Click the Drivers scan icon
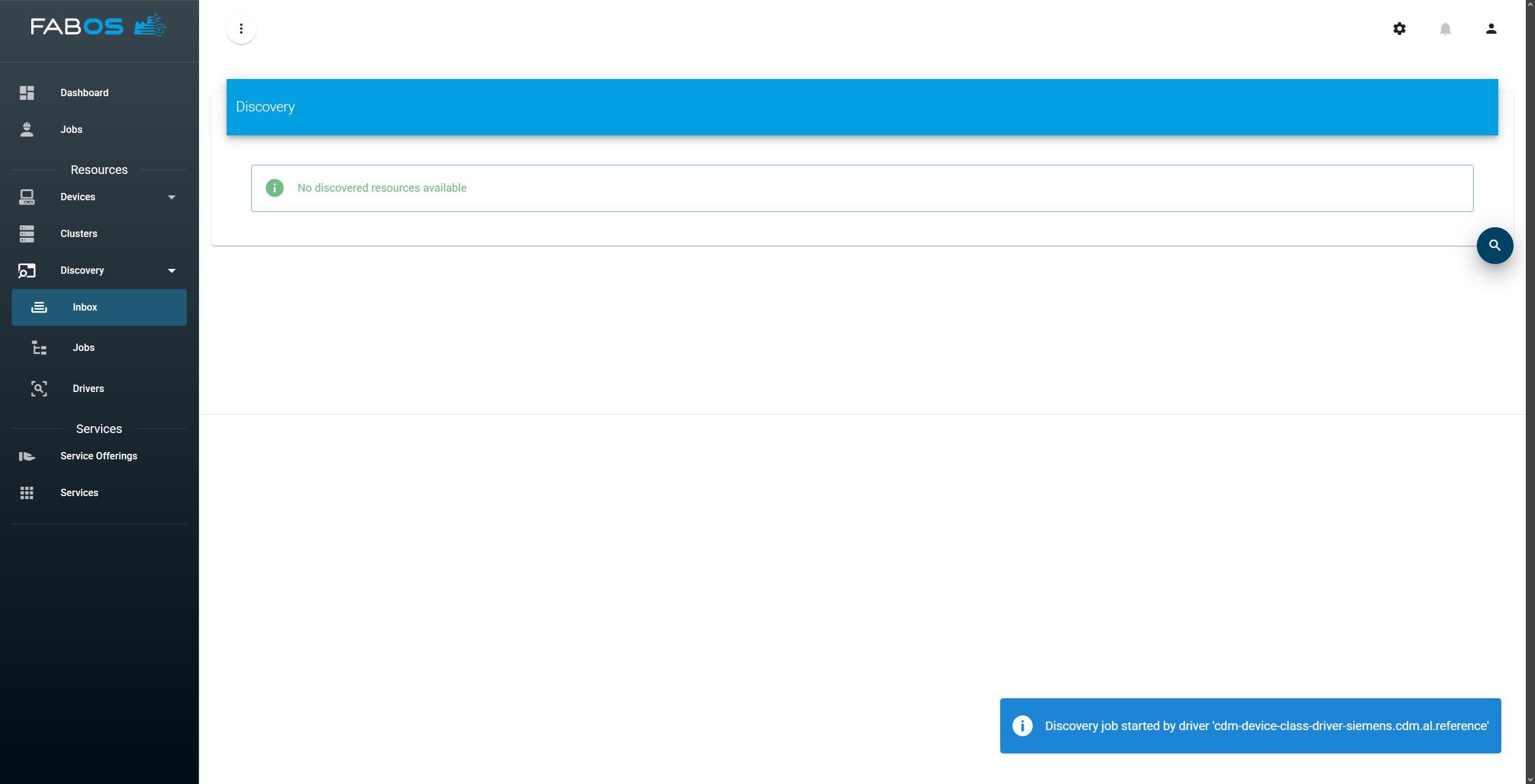Screen dimensions: 1535x784 tap(39, 388)
